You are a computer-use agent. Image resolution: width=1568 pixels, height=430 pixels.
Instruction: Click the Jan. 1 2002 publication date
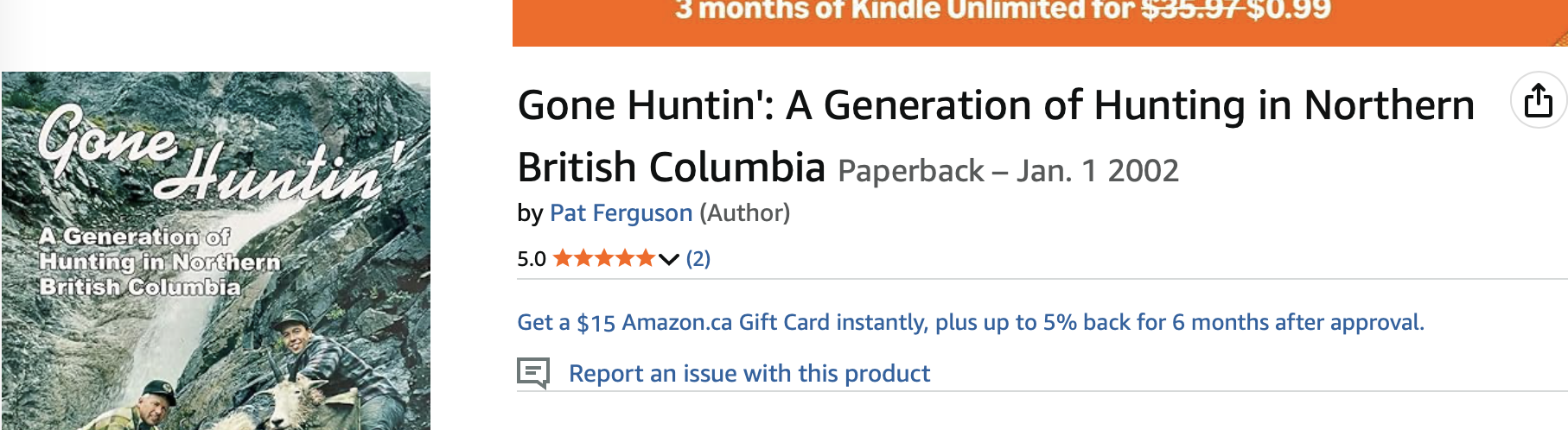1097,171
